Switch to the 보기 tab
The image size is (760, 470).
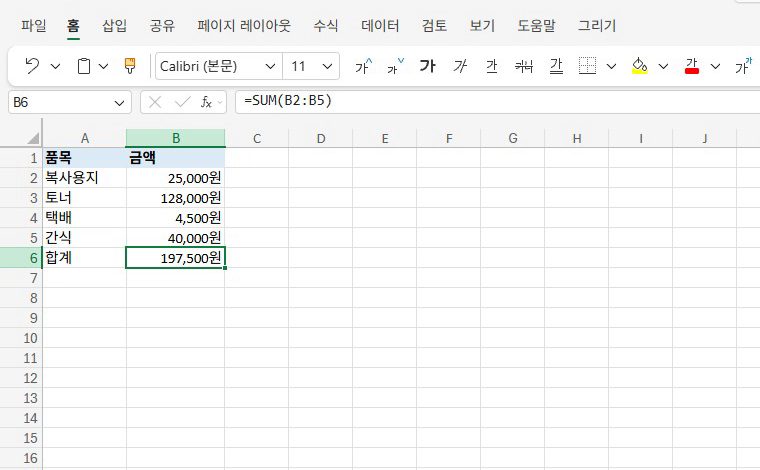[x=482, y=26]
